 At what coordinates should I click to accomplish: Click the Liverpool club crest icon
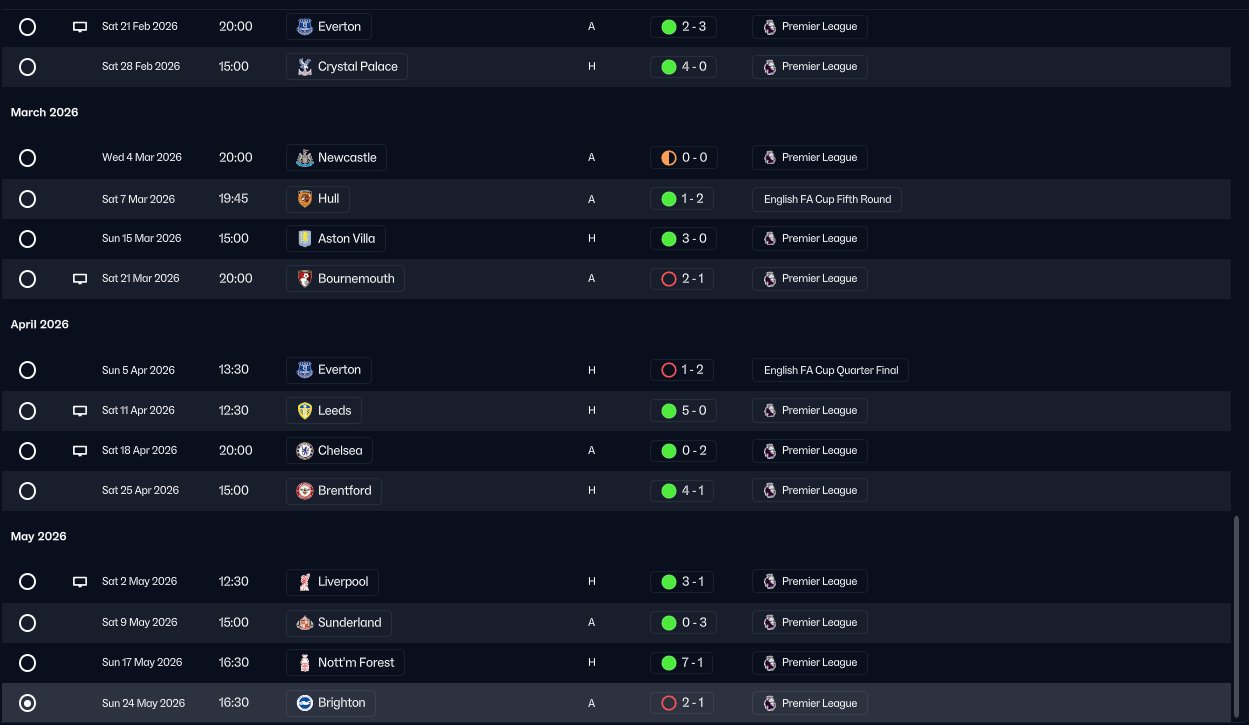(304, 582)
